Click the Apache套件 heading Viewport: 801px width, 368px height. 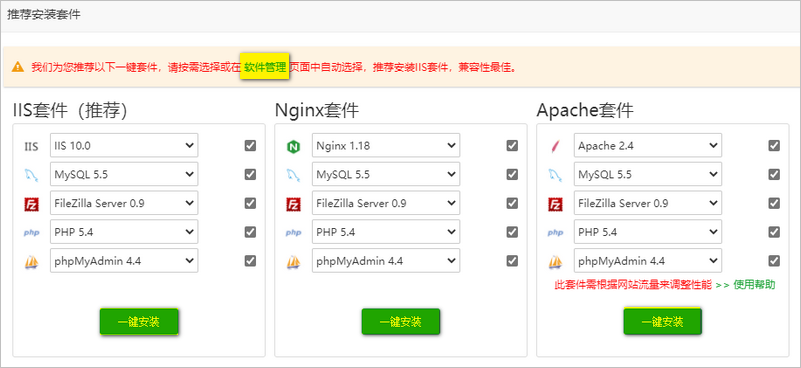coord(585,110)
